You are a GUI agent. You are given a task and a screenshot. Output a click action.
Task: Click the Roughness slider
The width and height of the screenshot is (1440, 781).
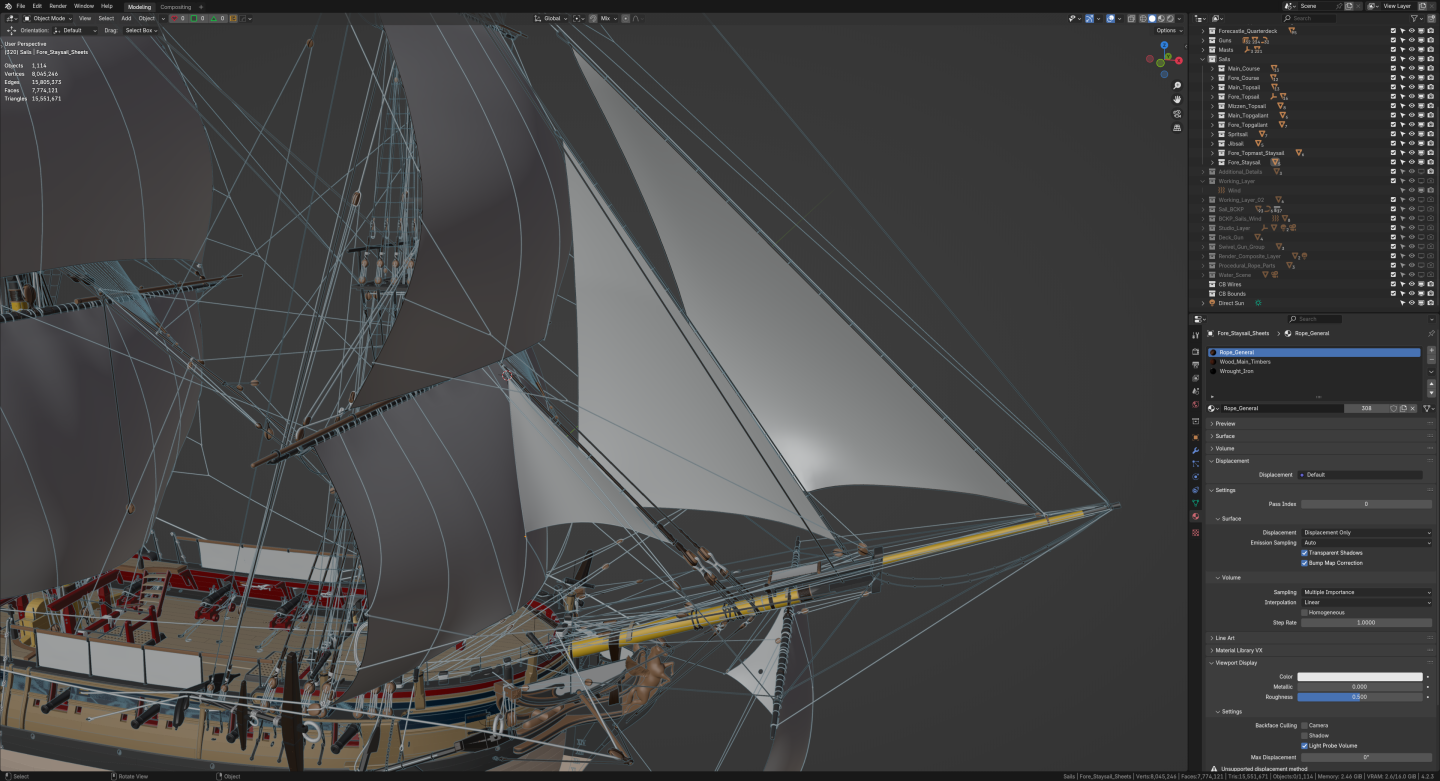click(1360, 697)
